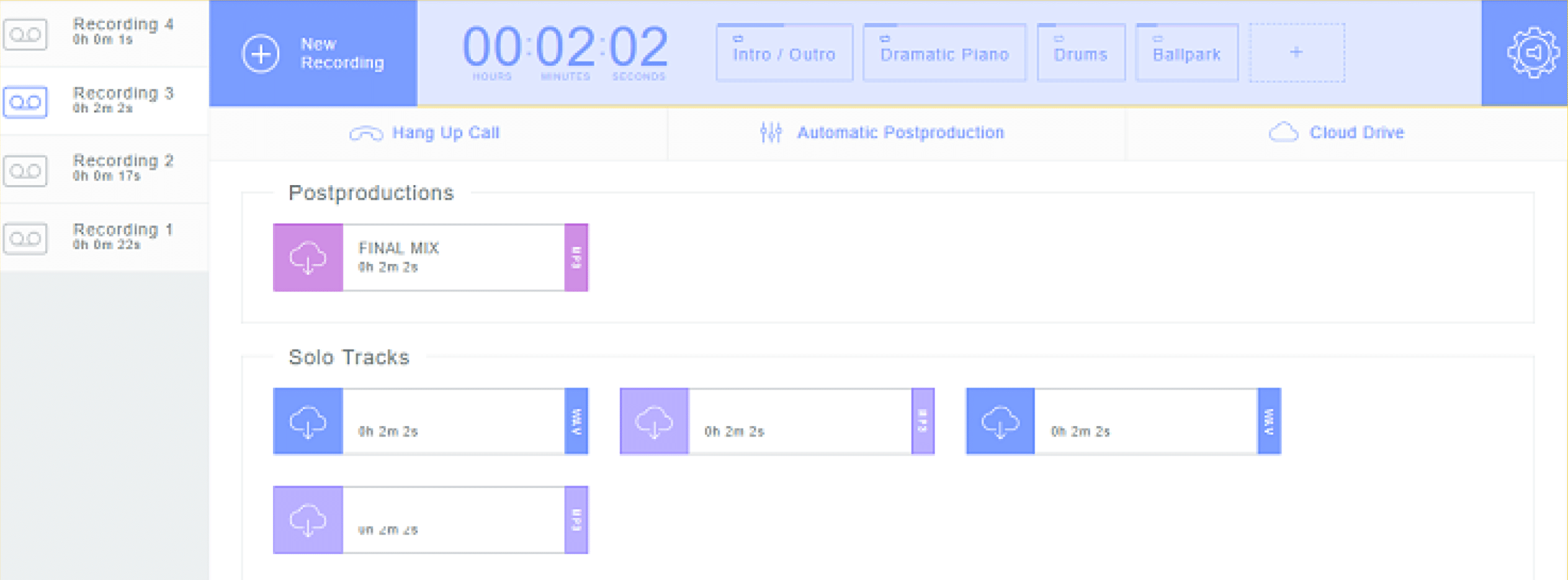Click the MP3 label on FINAL MIX

point(576,257)
